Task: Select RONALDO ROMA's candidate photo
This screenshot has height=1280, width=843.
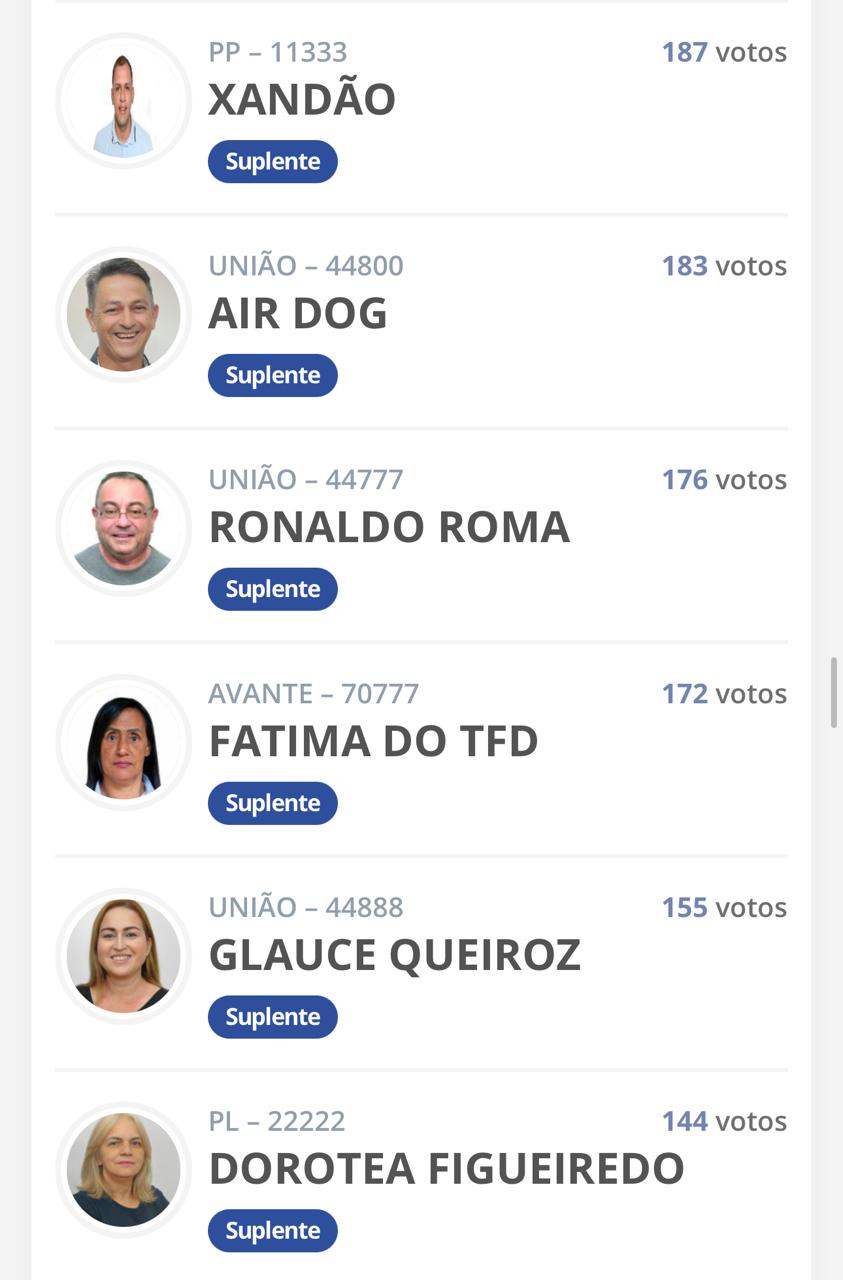Action: pyautogui.click(x=123, y=529)
